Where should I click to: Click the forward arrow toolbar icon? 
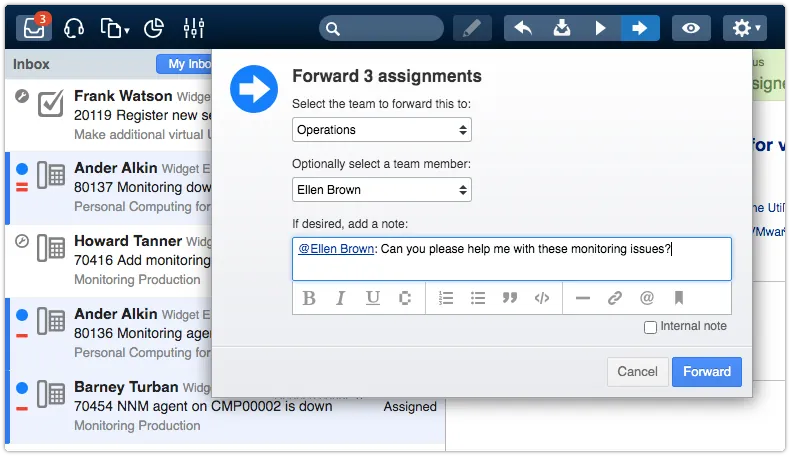(x=640, y=28)
